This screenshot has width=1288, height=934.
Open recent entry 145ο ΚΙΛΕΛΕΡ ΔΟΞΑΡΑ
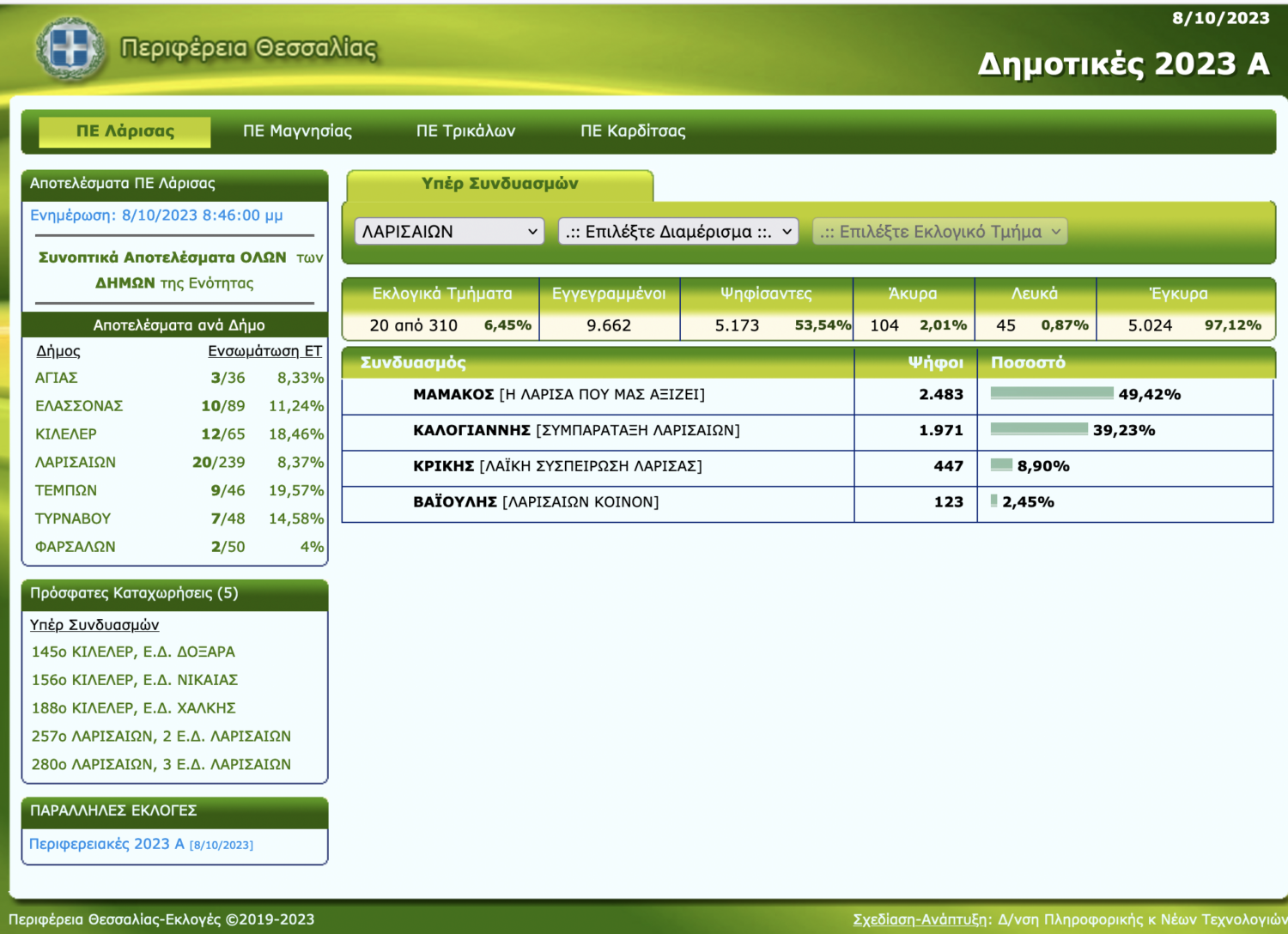tap(133, 652)
